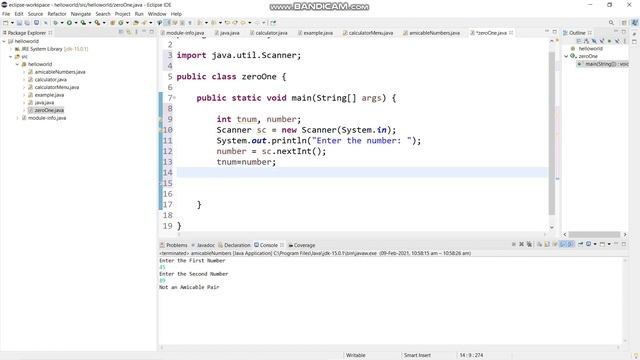
Task: Click Outline horizontal scrollbar thumb
Action: pyautogui.click(x=595, y=235)
